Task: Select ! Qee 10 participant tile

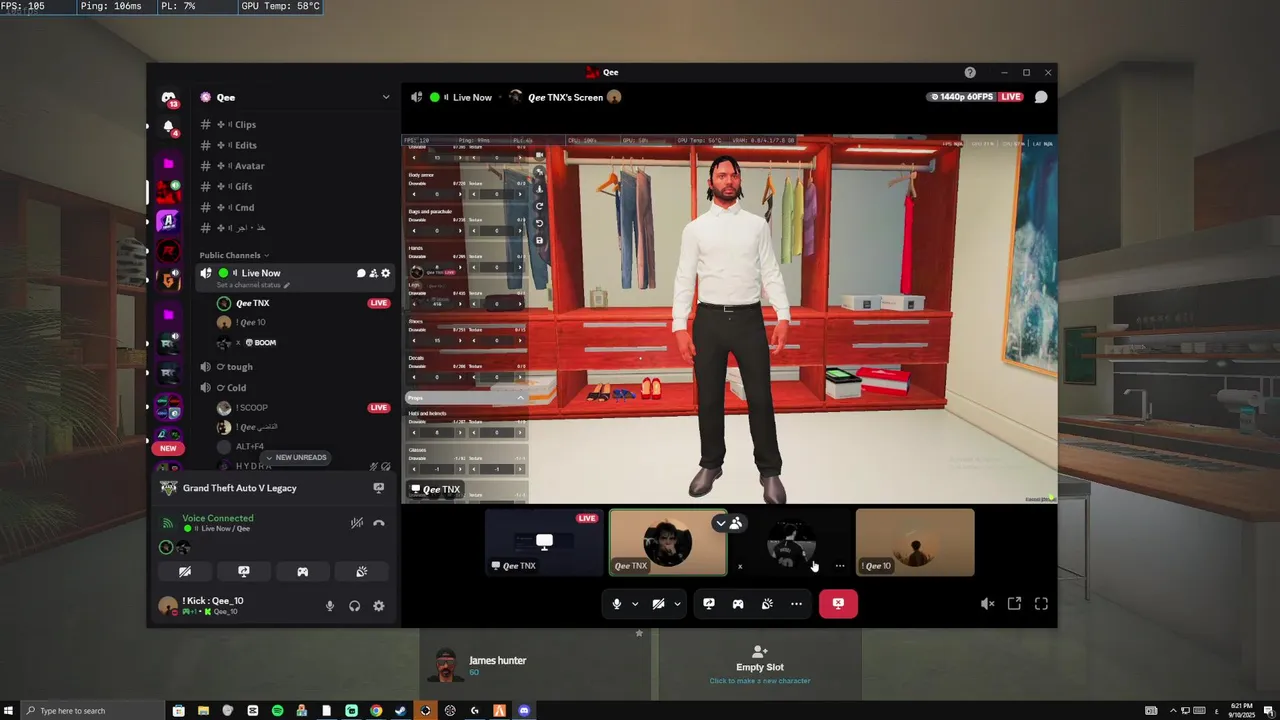Action: coord(915,542)
